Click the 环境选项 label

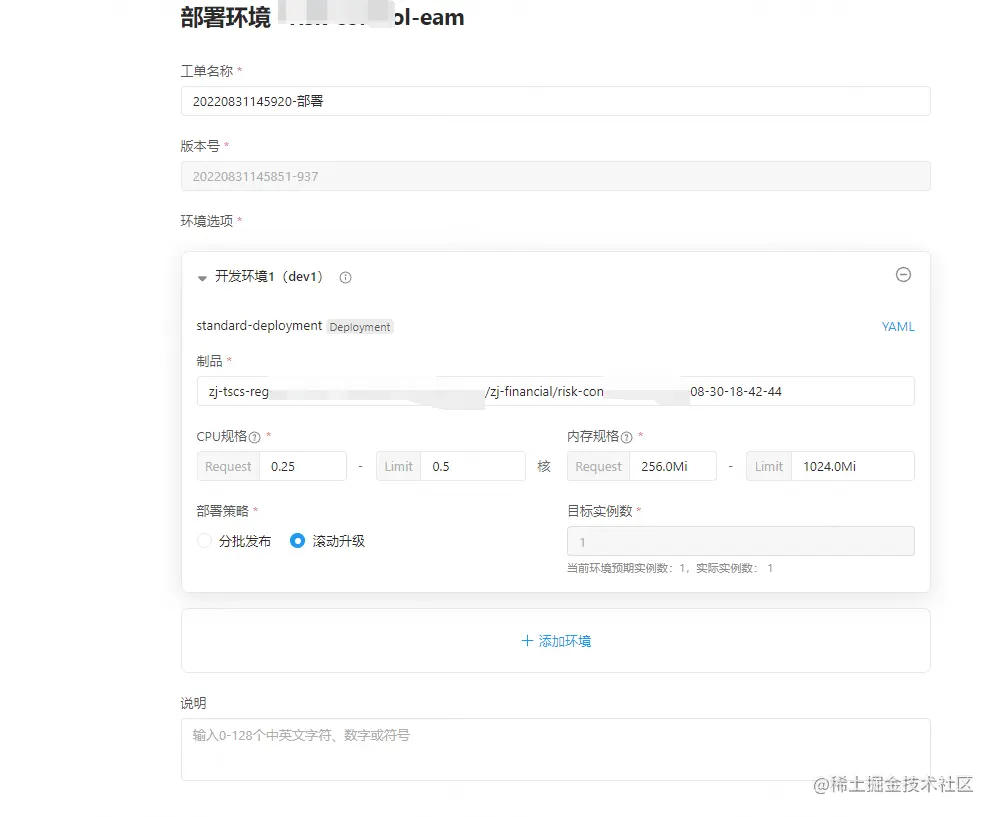pos(207,221)
